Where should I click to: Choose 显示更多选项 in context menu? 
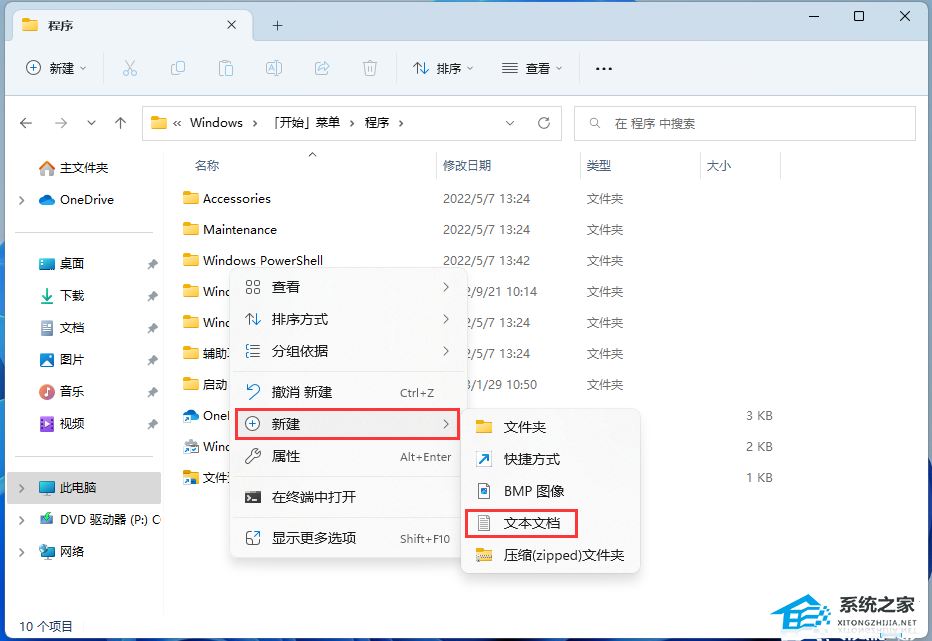point(348,538)
